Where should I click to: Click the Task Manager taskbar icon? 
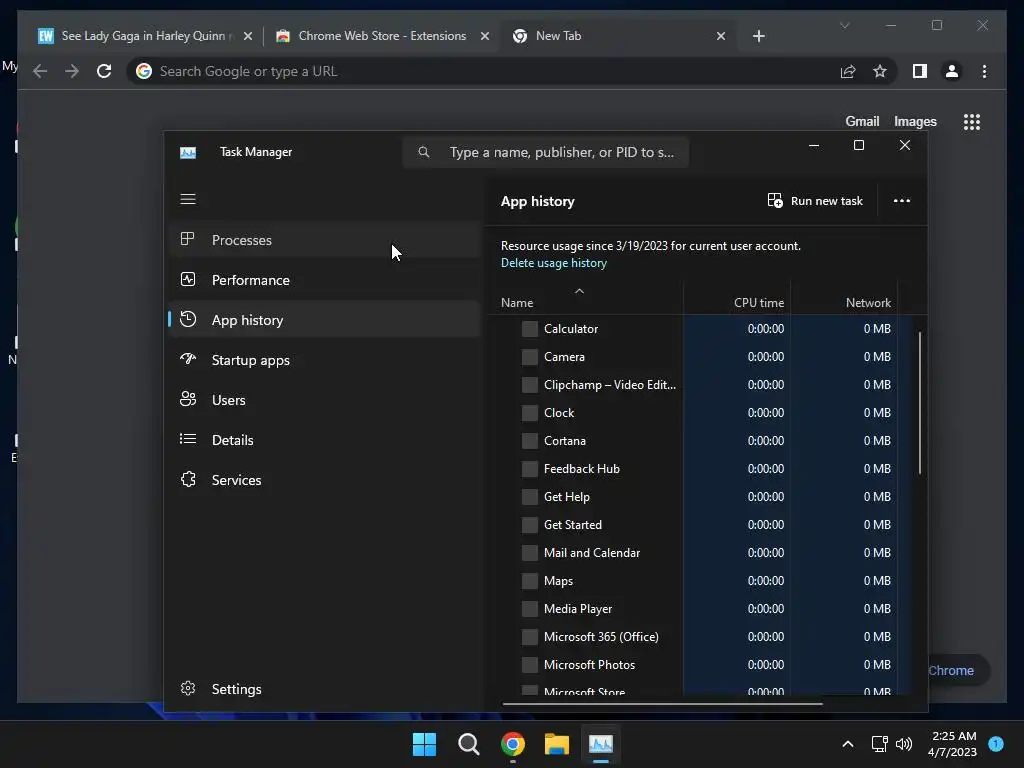click(601, 744)
